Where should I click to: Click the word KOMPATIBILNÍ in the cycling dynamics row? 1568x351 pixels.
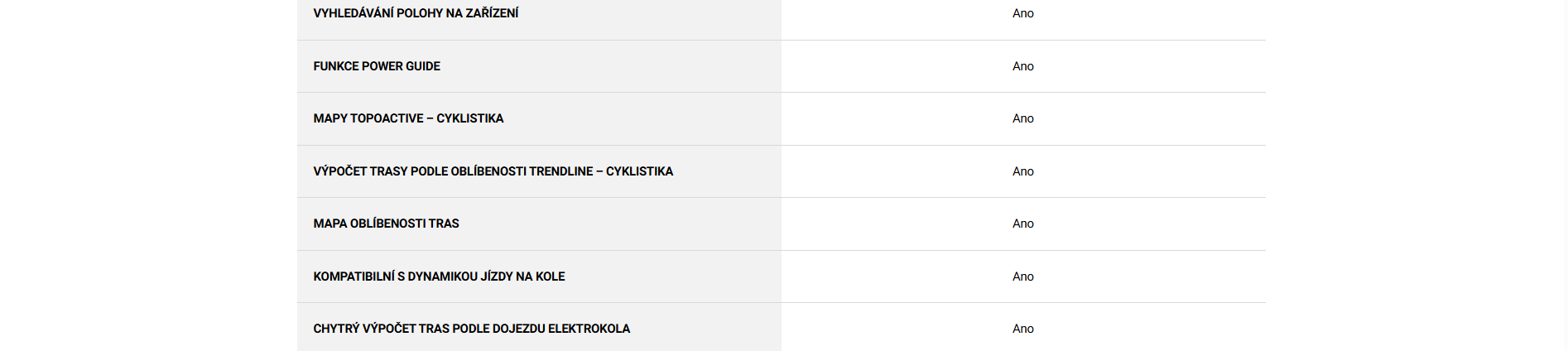[x=354, y=276]
